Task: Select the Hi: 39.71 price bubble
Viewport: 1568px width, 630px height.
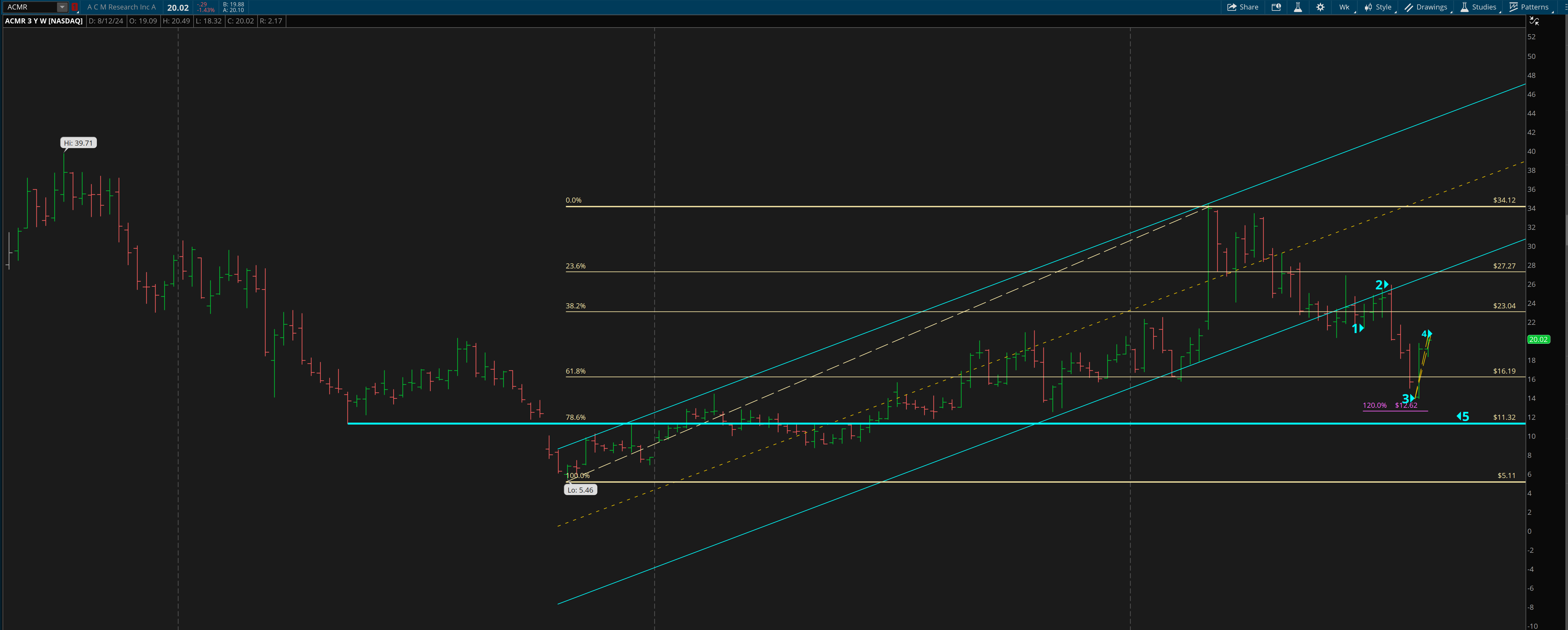Action: pyautogui.click(x=79, y=143)
